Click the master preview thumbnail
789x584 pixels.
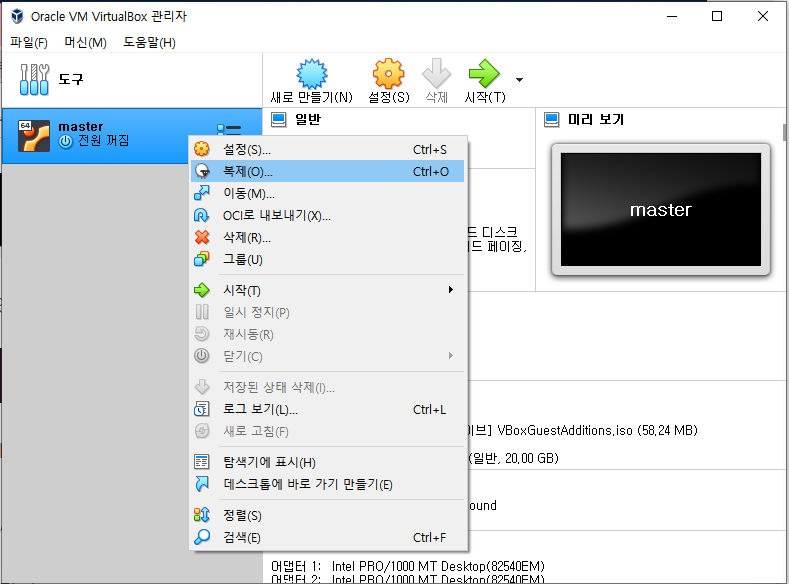click(661, 210)
